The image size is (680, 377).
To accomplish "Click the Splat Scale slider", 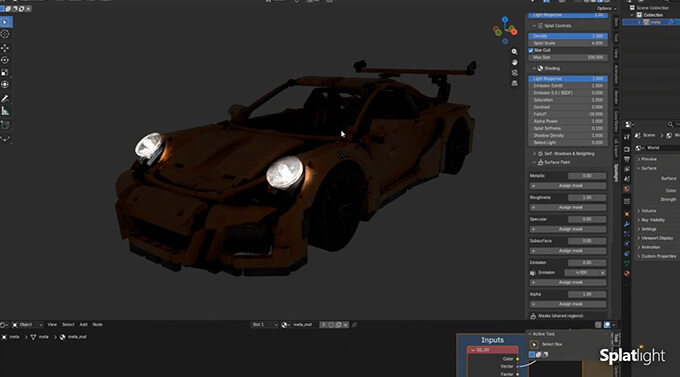I will 568,43.
